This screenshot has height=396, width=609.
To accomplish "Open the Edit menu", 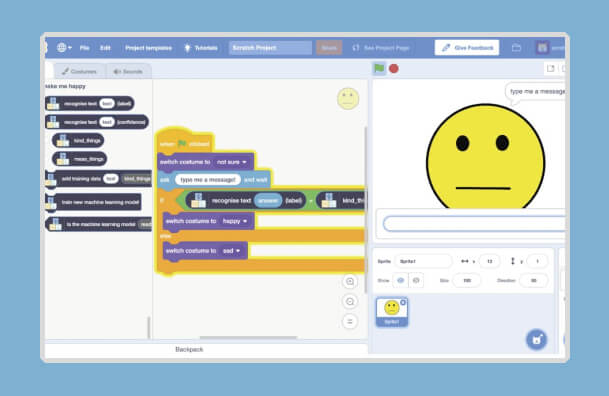I will 105,48.
